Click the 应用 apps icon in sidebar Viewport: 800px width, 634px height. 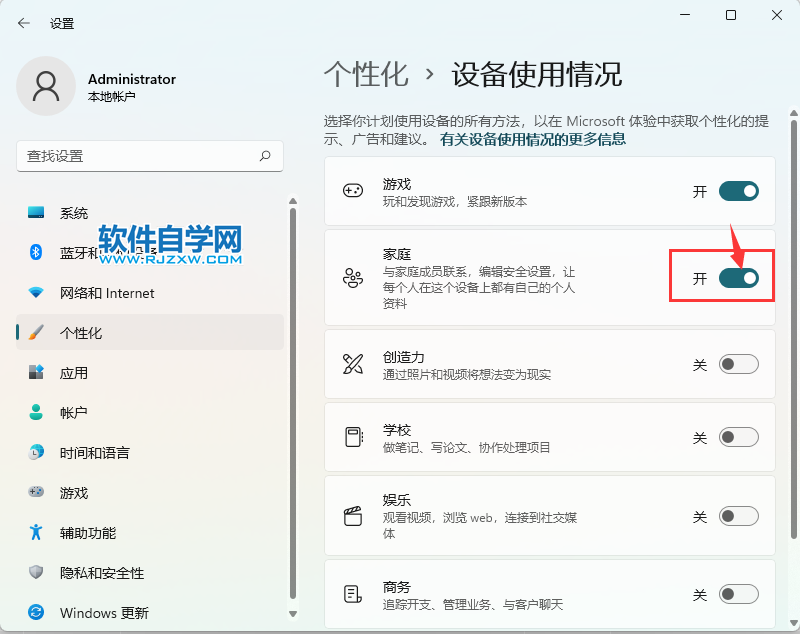36,373
